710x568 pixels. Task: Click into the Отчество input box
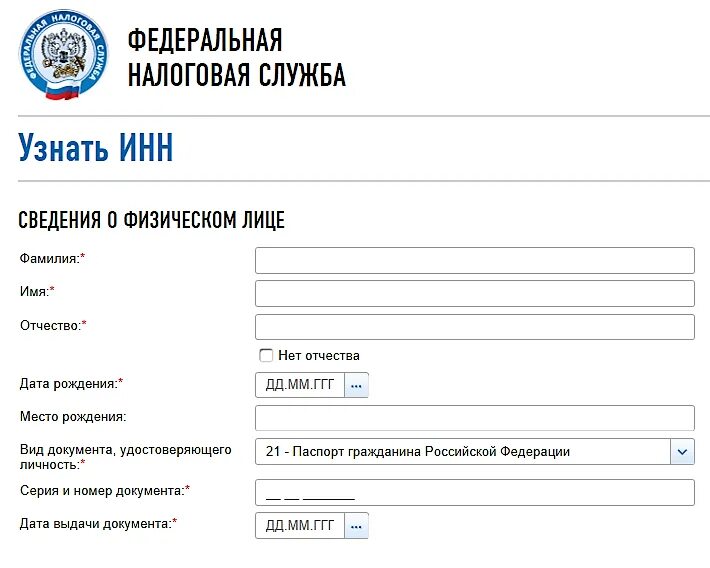(x=474, y=327)
